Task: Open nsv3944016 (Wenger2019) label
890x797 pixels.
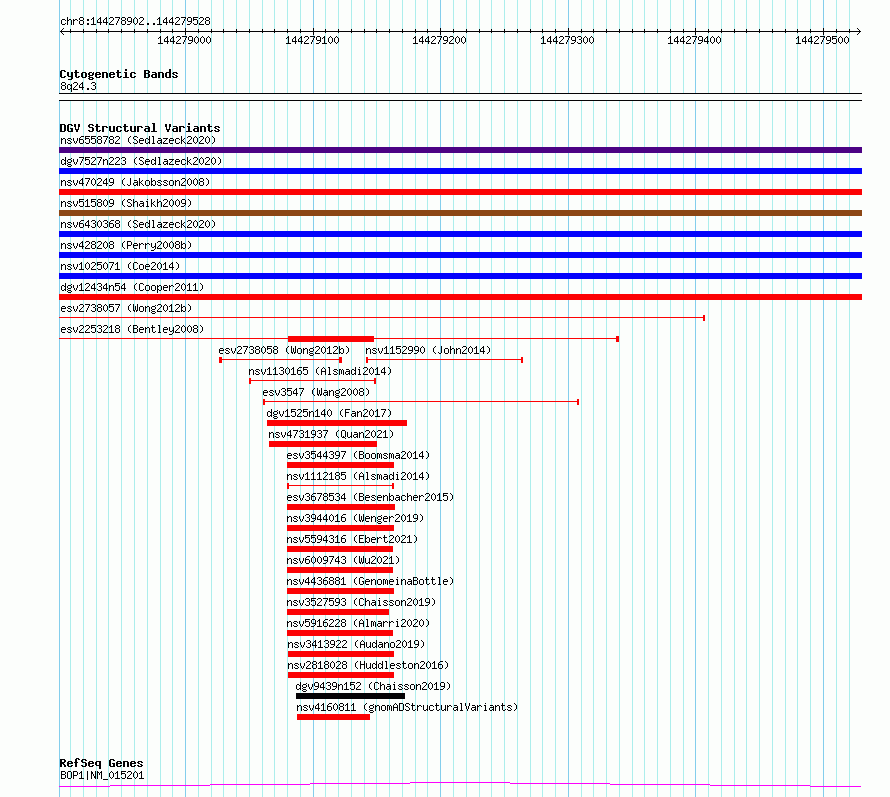Action: coord(355,518)
